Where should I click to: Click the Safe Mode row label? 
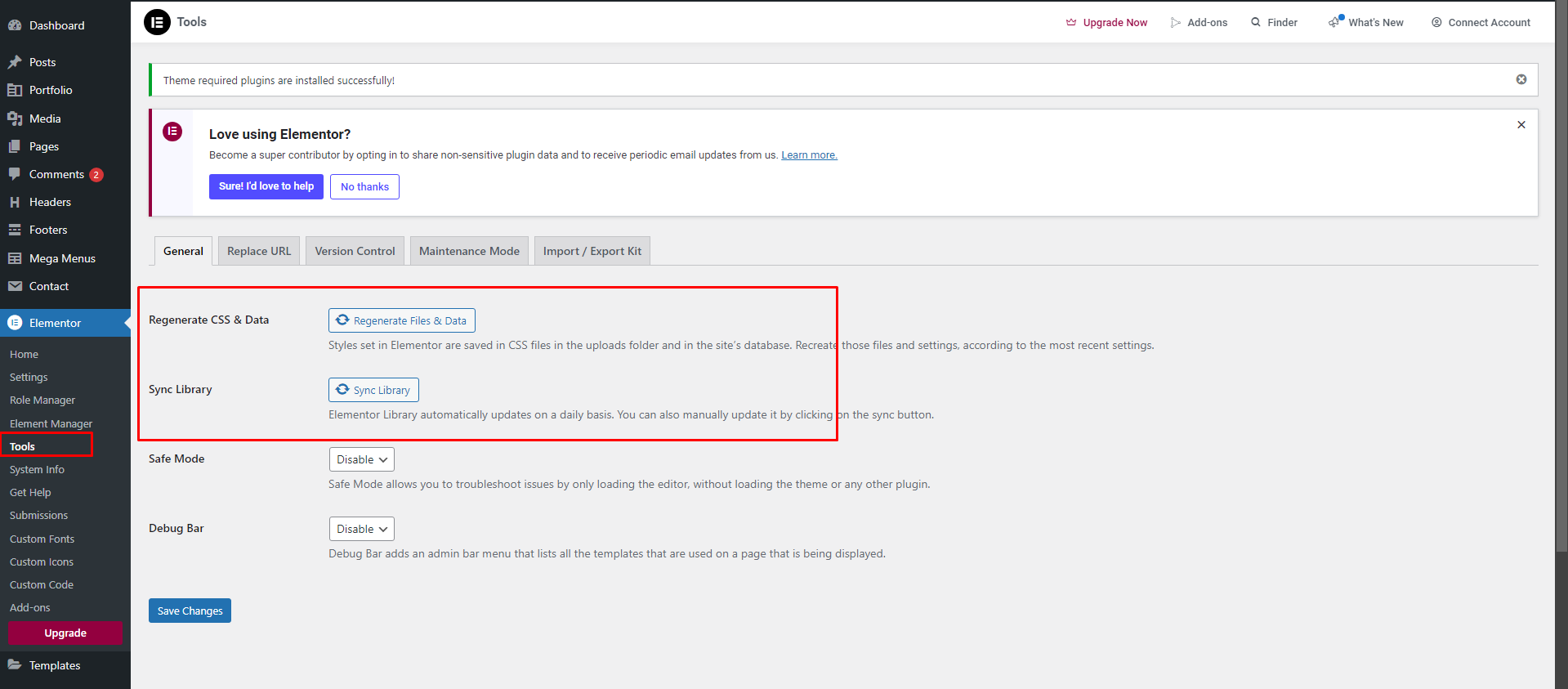pos(176,459)
